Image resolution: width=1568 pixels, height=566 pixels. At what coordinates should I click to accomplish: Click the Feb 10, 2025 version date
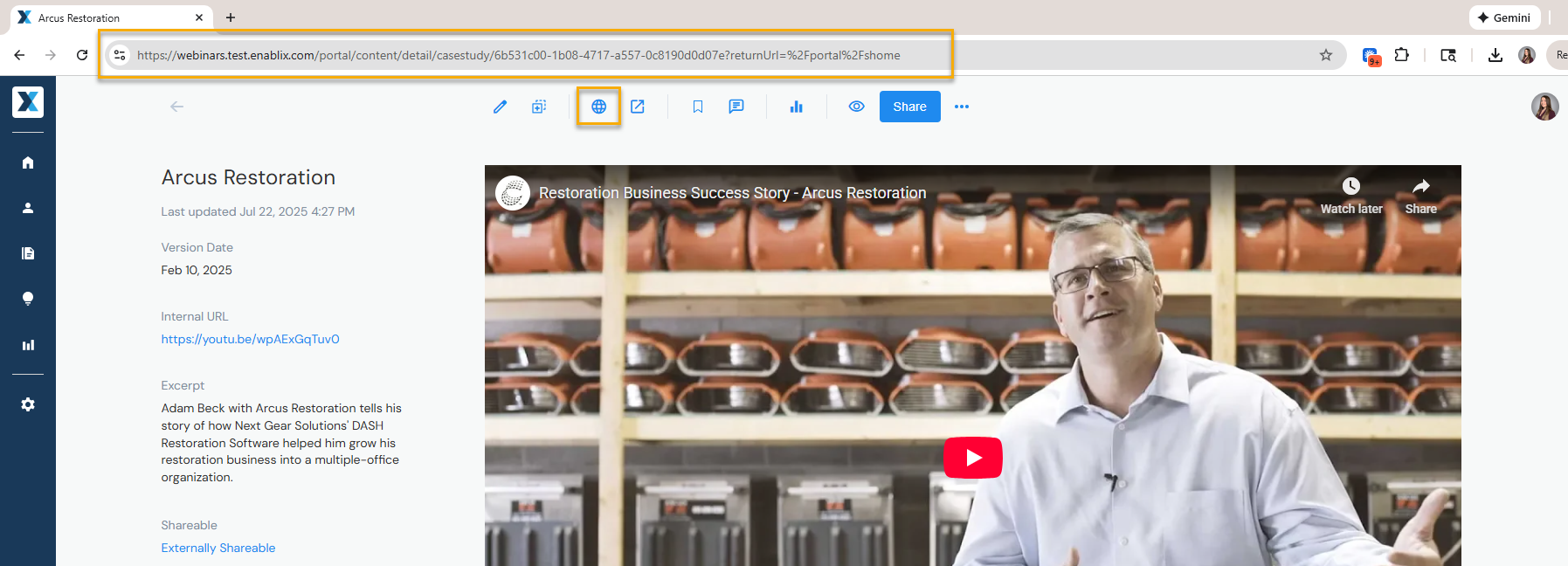click(x=197, y=270)
